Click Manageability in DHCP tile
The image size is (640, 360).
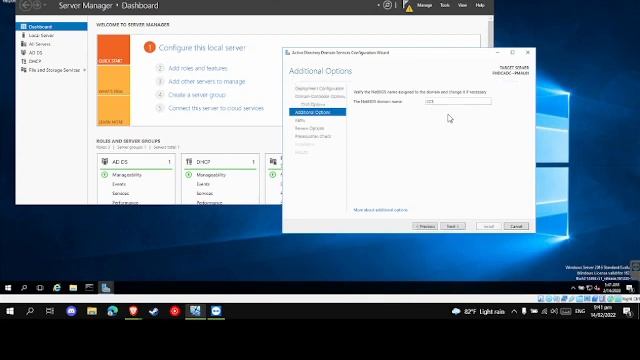click(211, 175)
